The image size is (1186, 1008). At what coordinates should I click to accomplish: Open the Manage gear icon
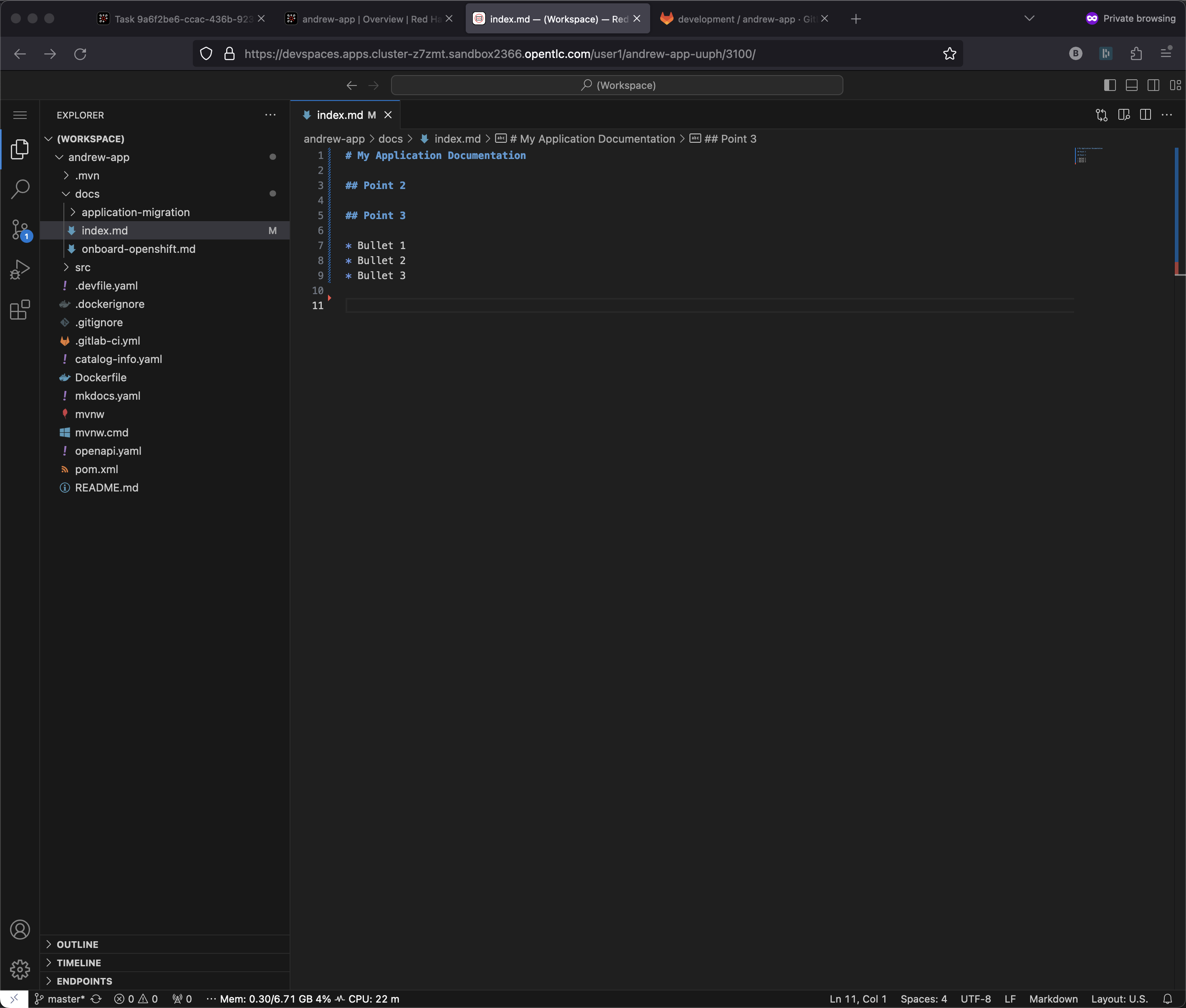click(20, 969)
